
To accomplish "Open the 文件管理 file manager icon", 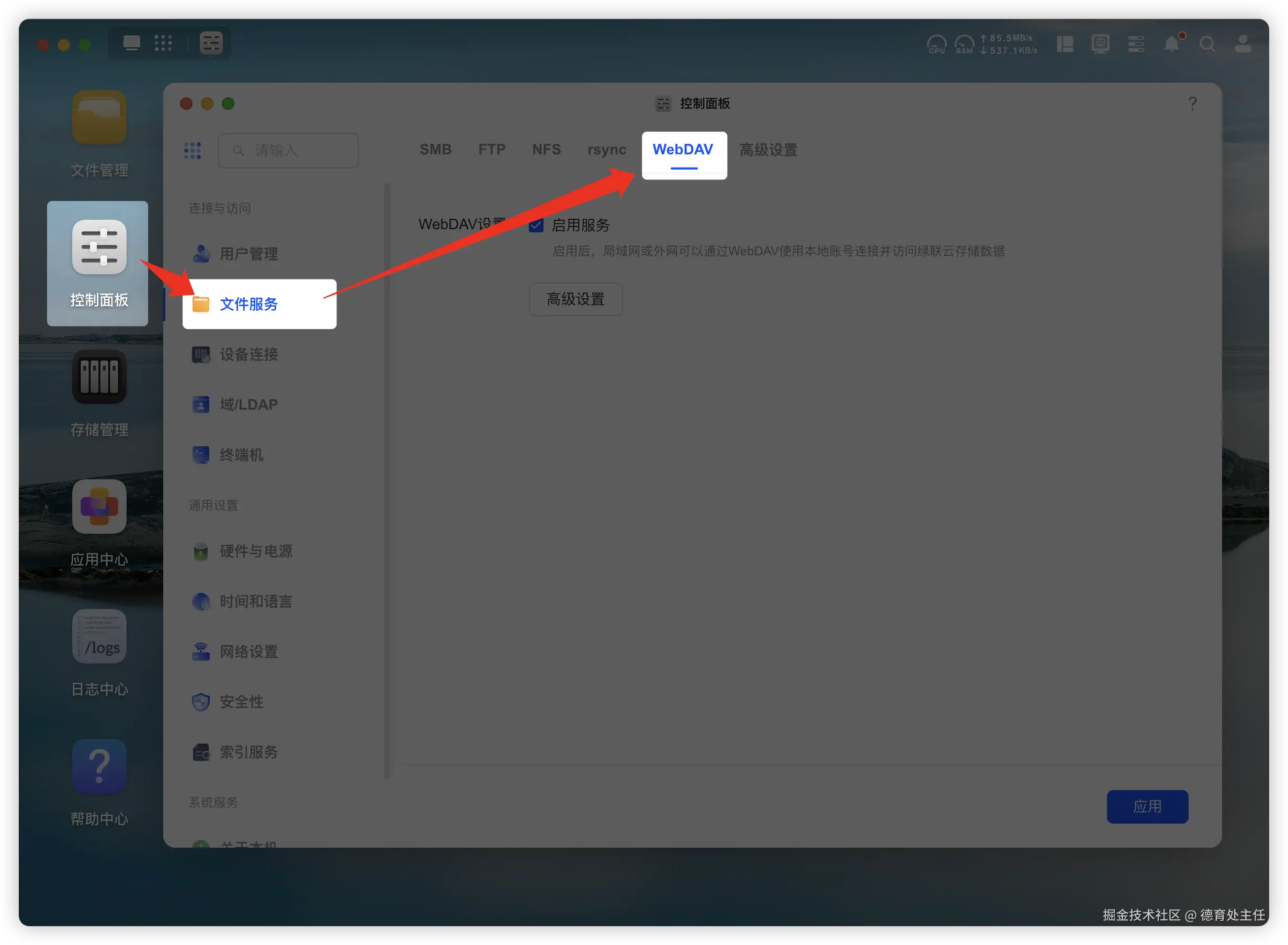I will click(99, 118).
